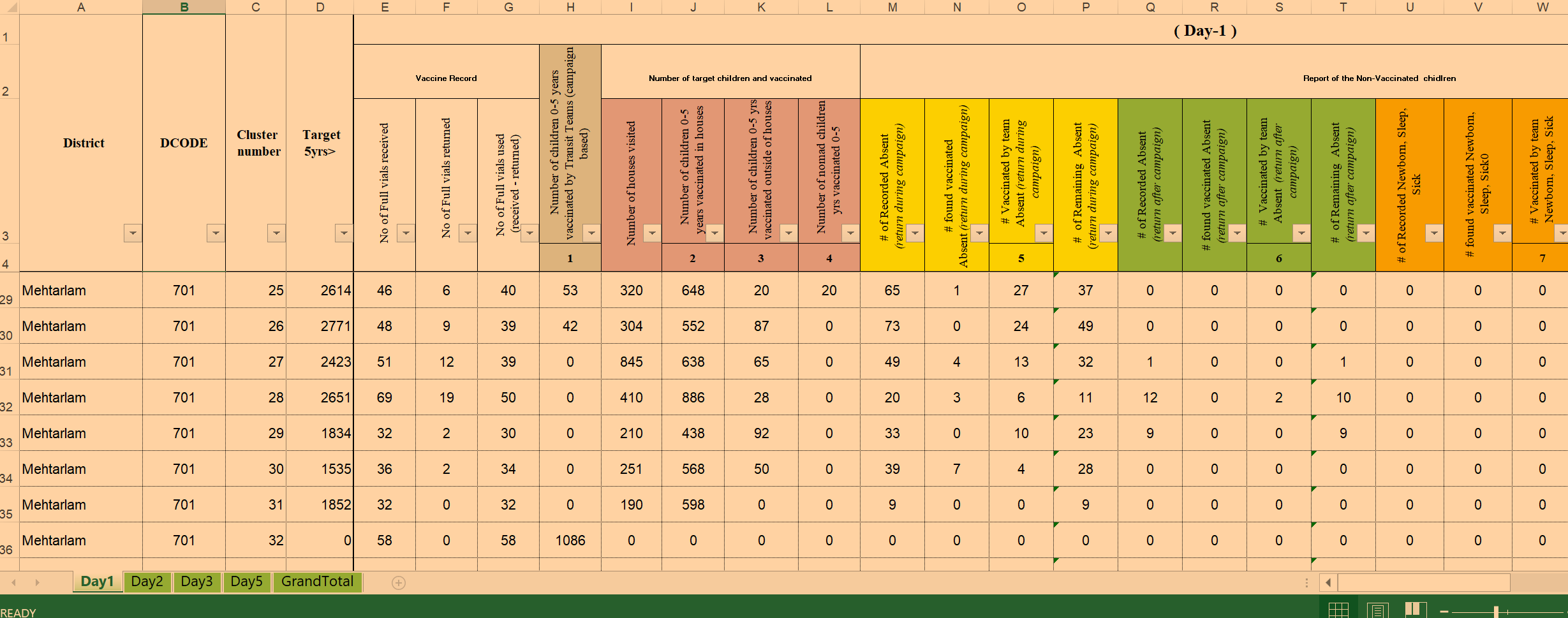This screenshot has height=618, width=1568.
Task: Add a new worksheet with the plus button
Action: (x=399, y=582)
